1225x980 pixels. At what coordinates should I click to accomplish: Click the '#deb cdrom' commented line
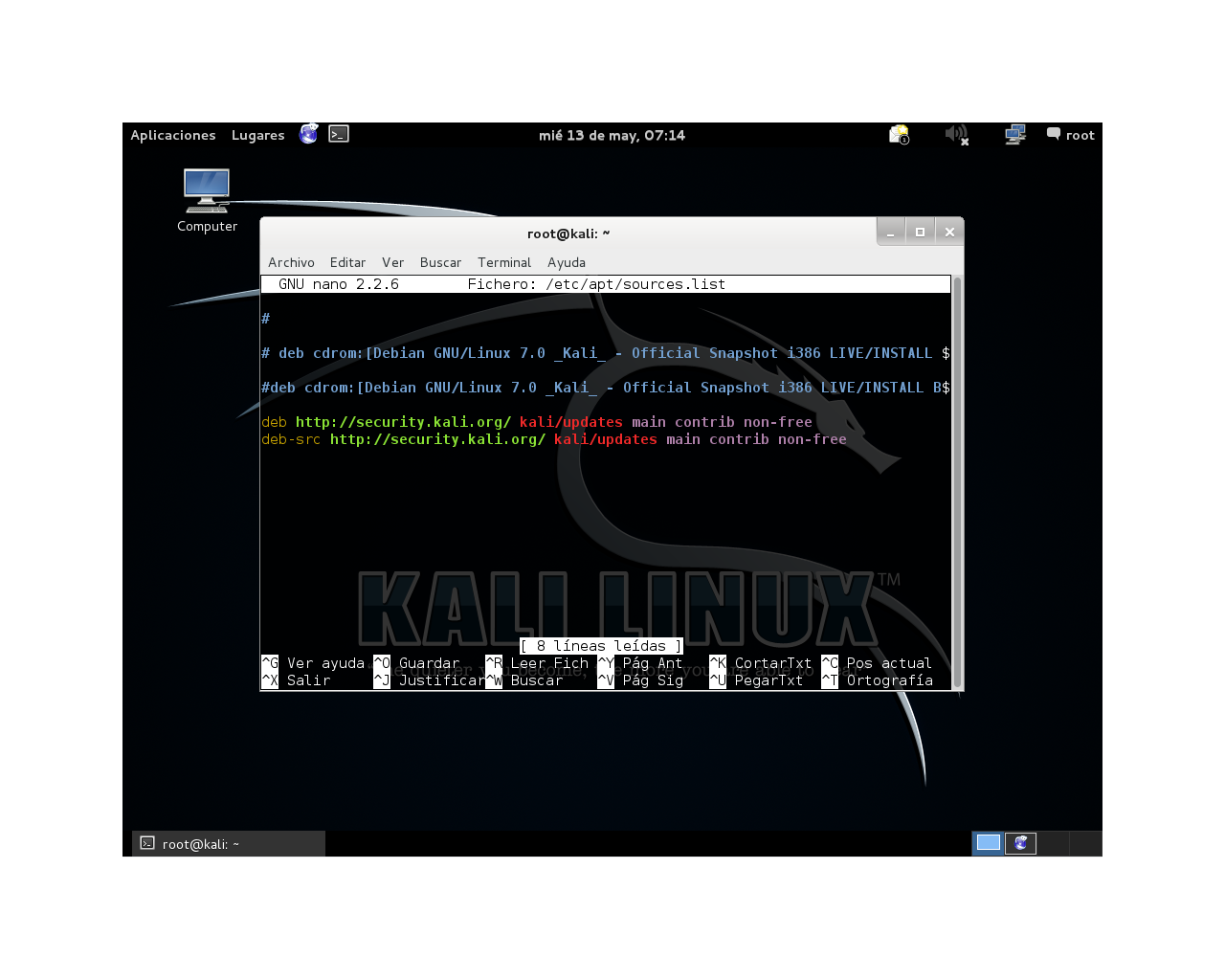click(606, 388)
